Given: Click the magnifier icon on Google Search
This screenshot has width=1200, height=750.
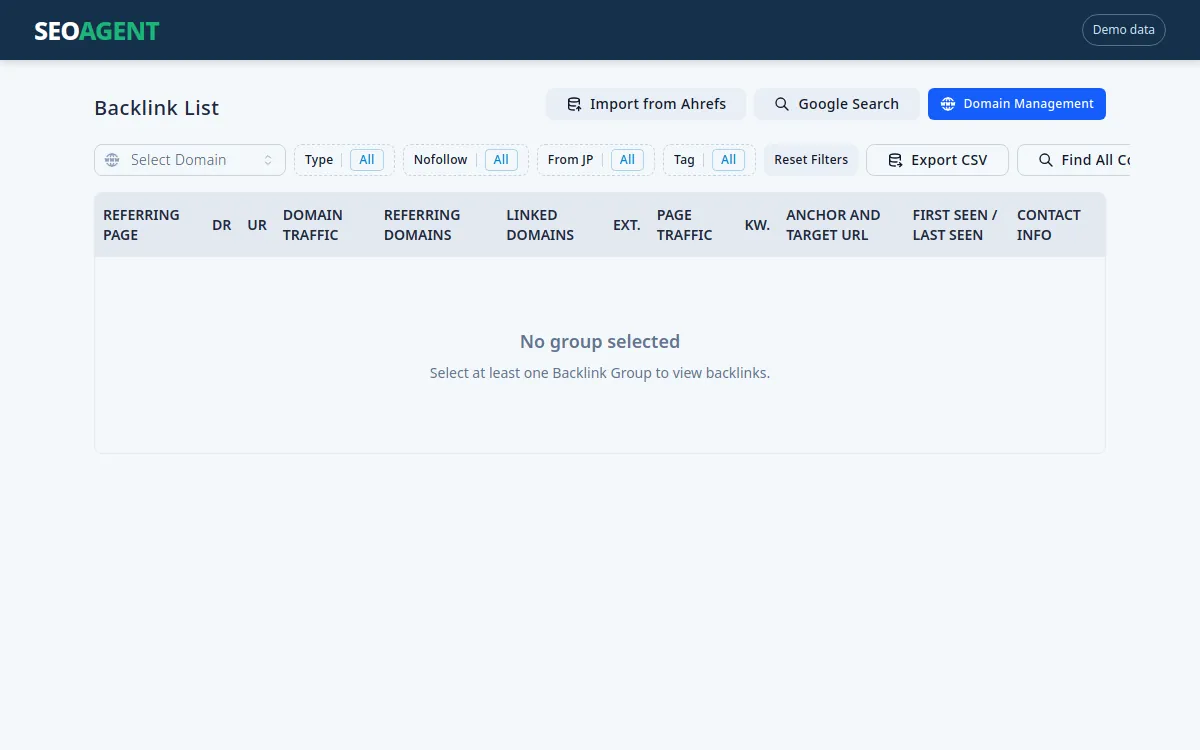Looking at the screenshot, I should (782, 104).
